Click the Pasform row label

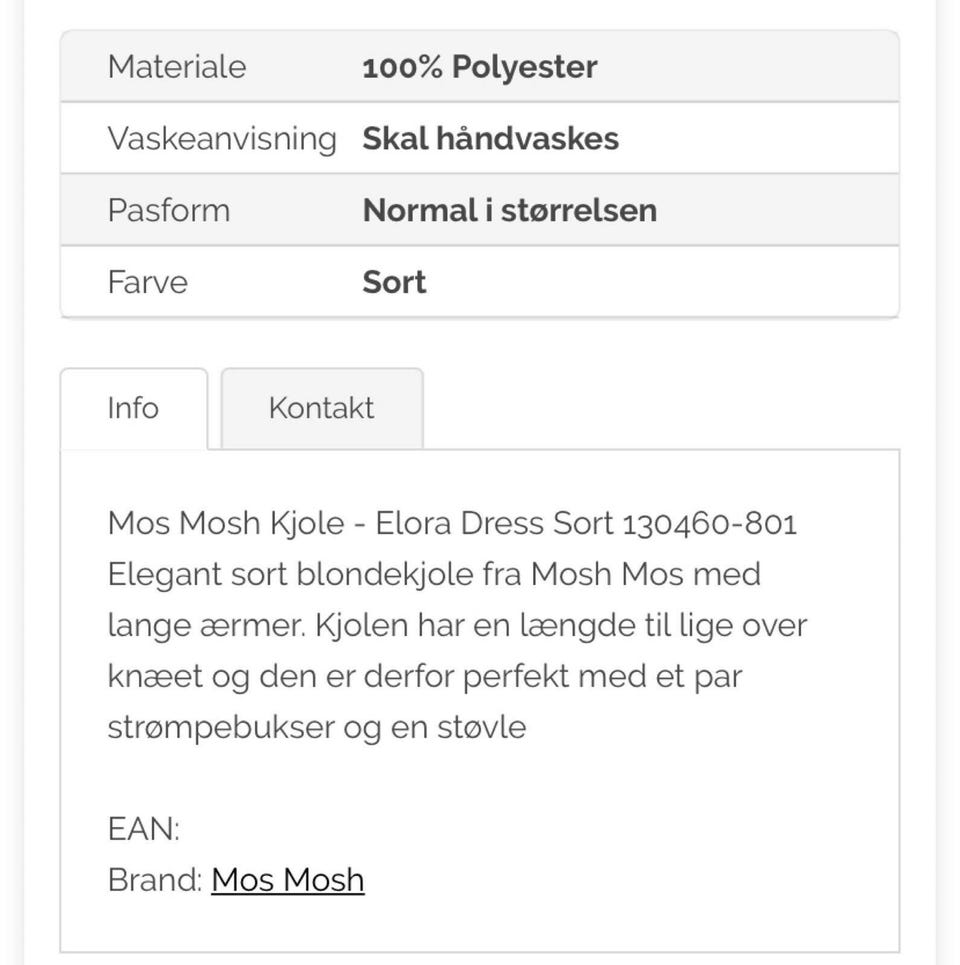click(168, 210)
